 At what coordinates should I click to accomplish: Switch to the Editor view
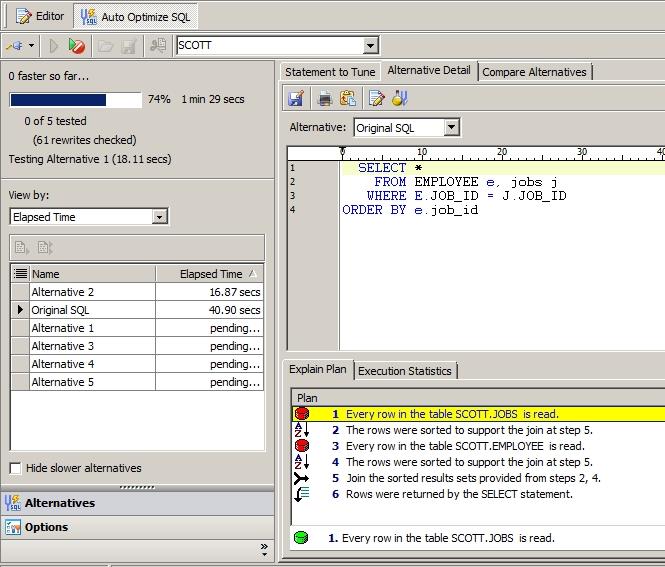pos(38,16)
